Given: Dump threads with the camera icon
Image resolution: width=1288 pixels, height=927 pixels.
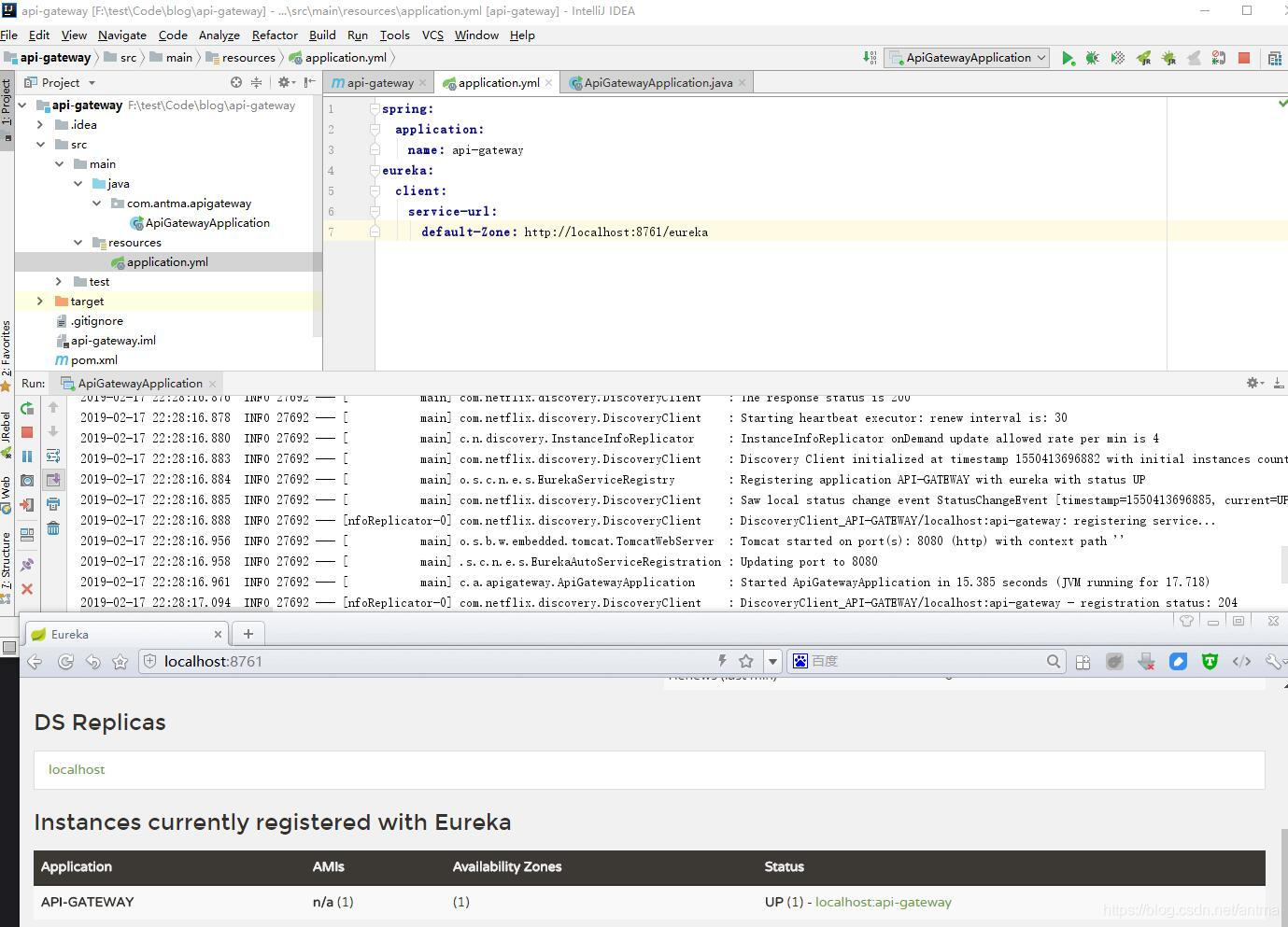Looking at the screenshot, I should point(27,481).
